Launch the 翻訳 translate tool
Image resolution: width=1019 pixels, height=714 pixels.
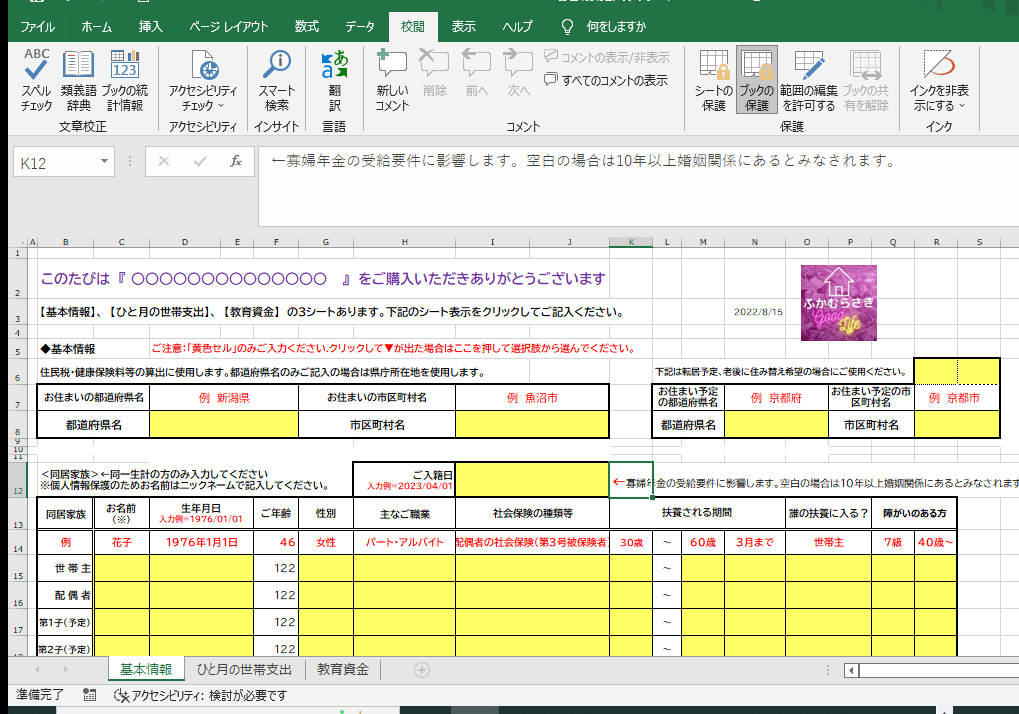335,81
